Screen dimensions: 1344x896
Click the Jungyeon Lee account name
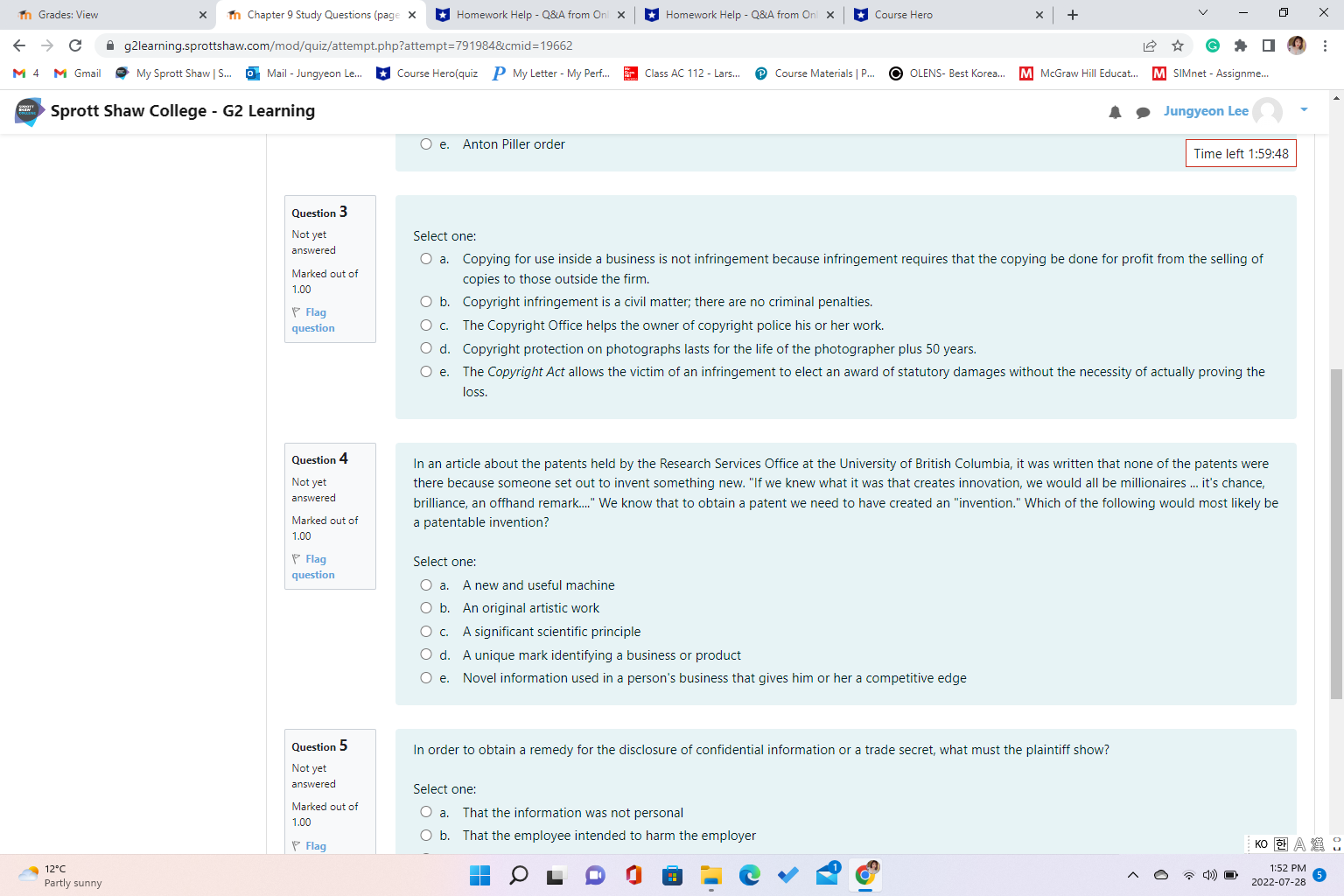[x=1207, y=111]
